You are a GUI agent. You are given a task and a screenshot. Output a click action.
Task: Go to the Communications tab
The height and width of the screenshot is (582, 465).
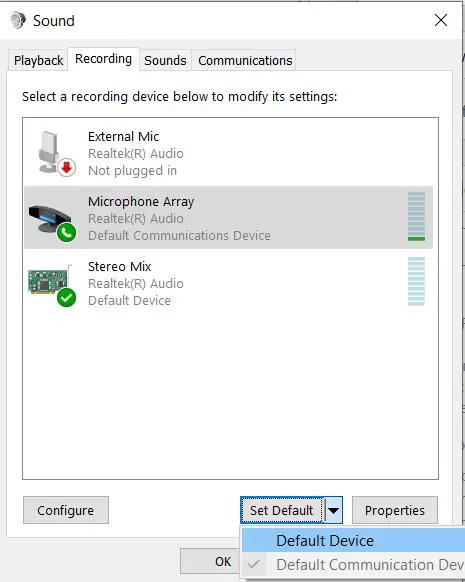coord(245,60)
